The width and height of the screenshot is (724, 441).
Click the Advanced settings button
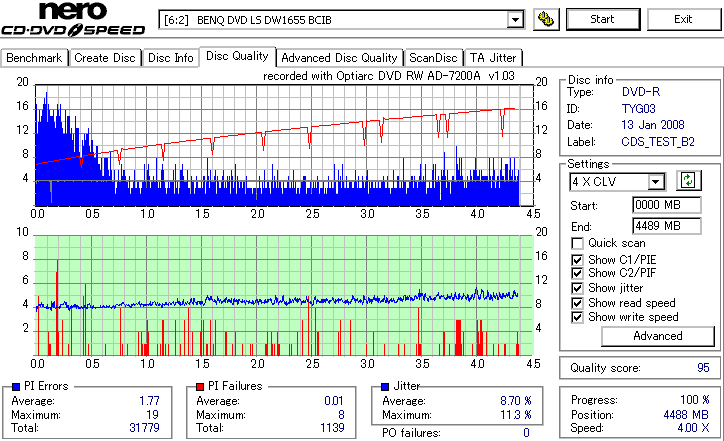pos(658,336)
